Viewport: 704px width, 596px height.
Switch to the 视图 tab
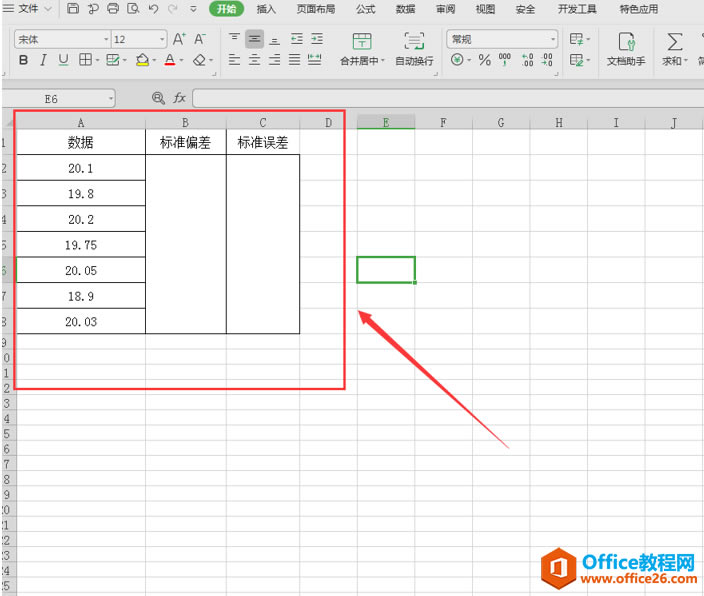[485, 9]
